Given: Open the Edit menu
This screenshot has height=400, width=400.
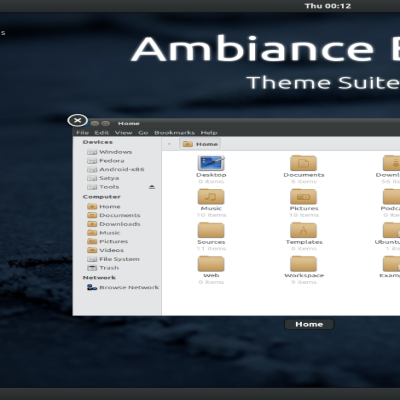Looking at the screenshot, I should (x=102, y=133).
